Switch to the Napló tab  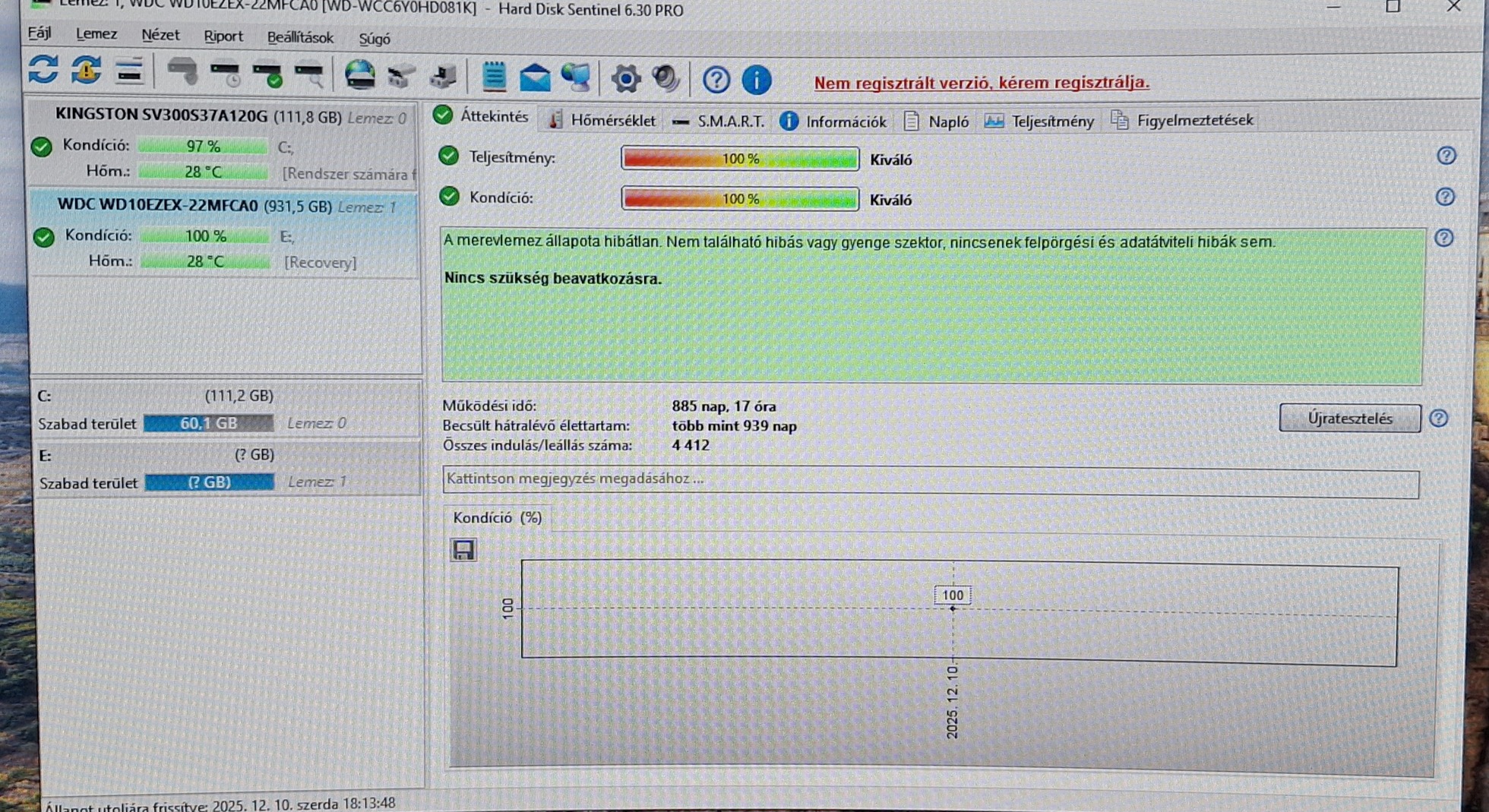click(936, 122)
